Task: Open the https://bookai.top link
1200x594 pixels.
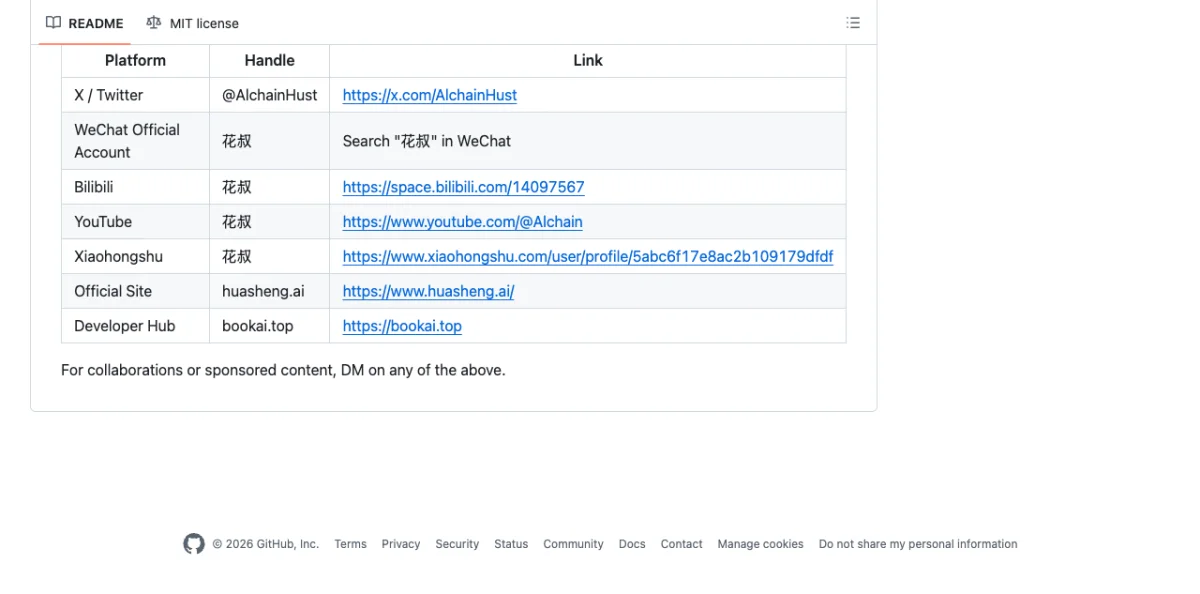Action: click(402, 326)
